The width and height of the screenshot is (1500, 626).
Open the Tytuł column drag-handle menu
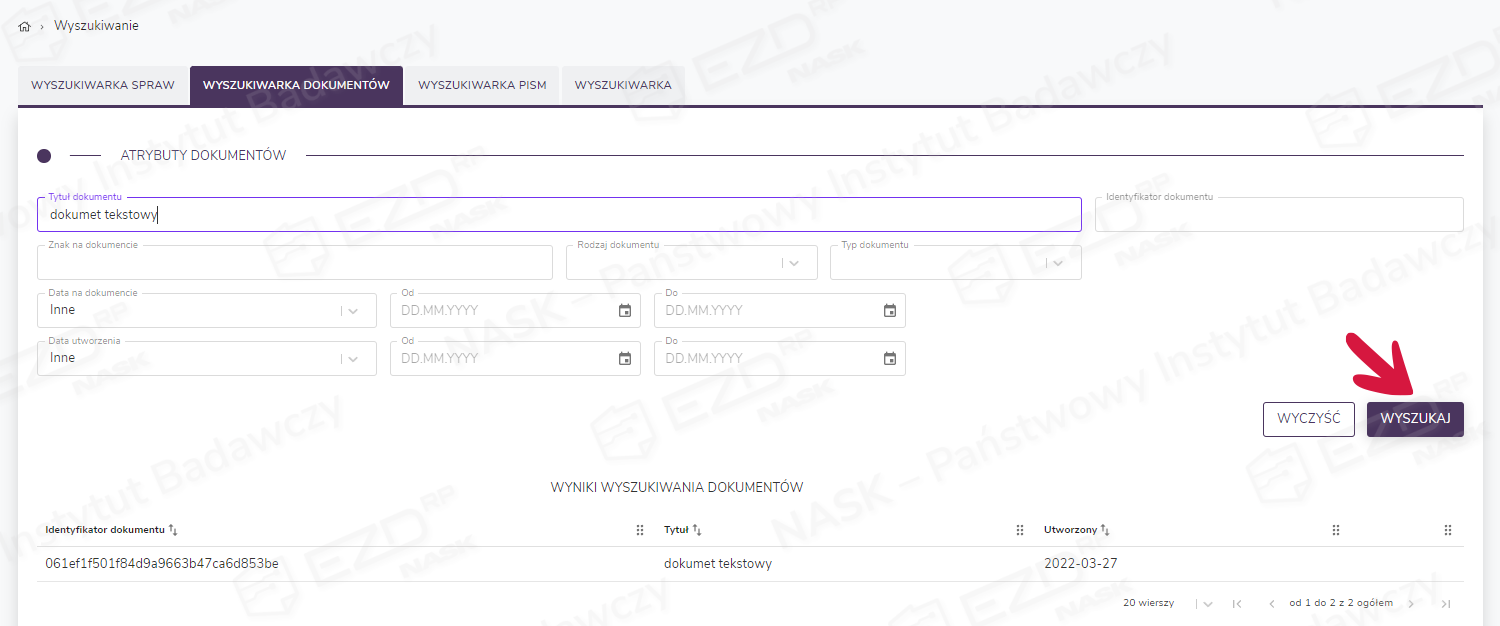coord(1020,530)
